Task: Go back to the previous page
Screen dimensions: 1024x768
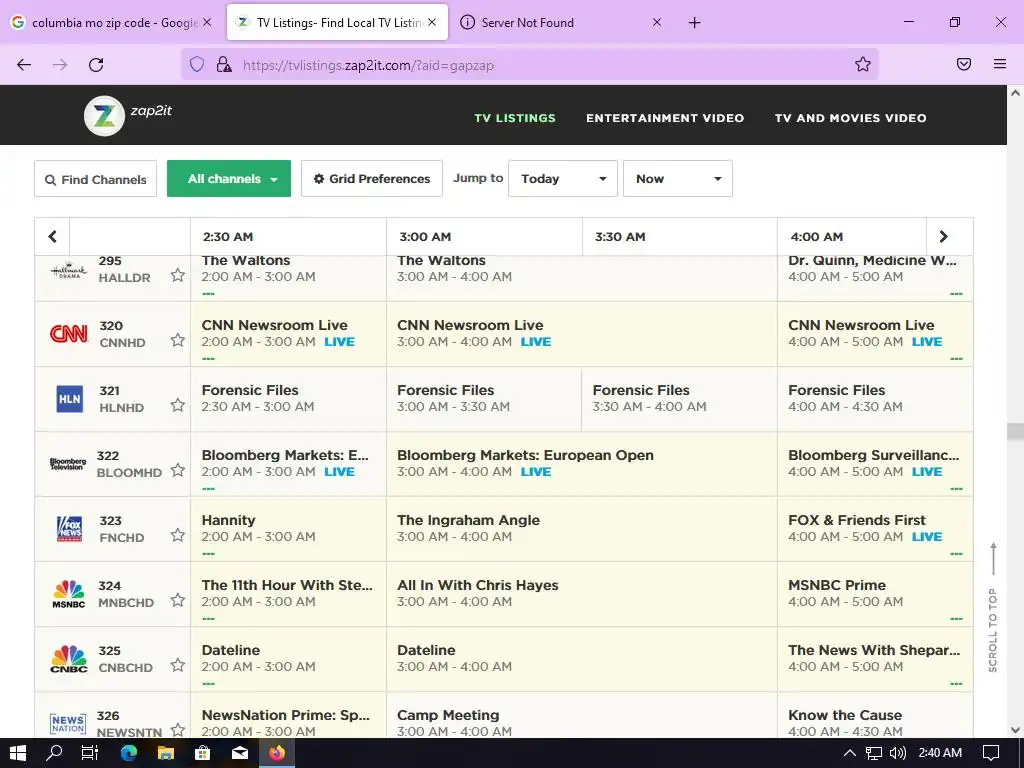Action: click(x=24, y=64)
